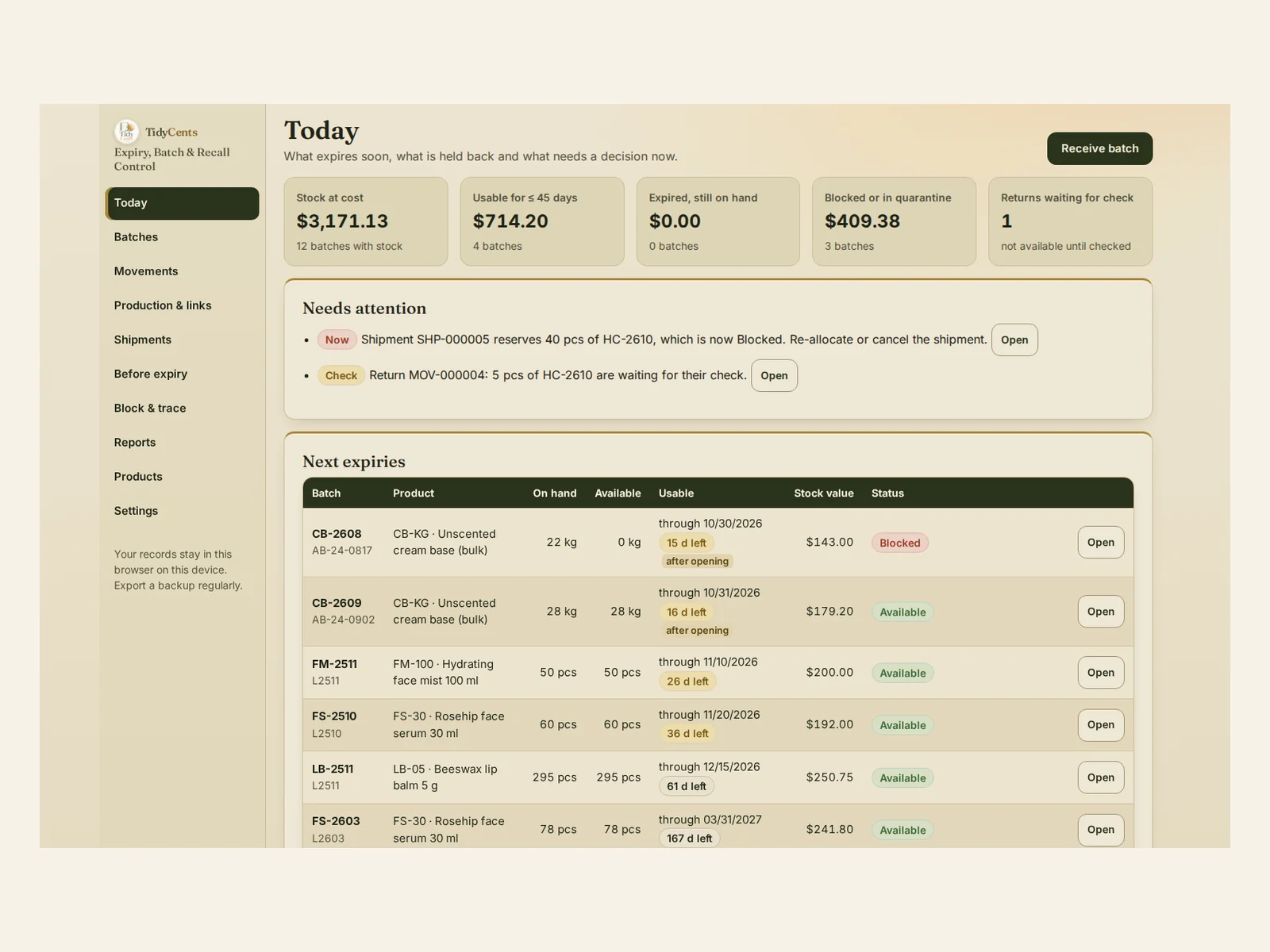This screenshot has width=1270, height=952.
Task: Click Expired, still on hand card
Action: [x=718, y=221]
